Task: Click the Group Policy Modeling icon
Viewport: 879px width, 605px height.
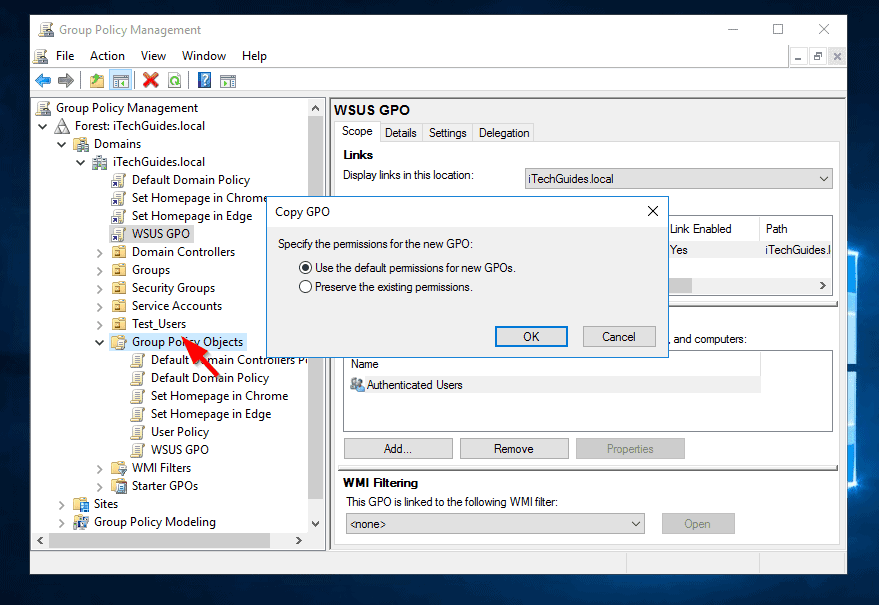Action: (81, 522)
